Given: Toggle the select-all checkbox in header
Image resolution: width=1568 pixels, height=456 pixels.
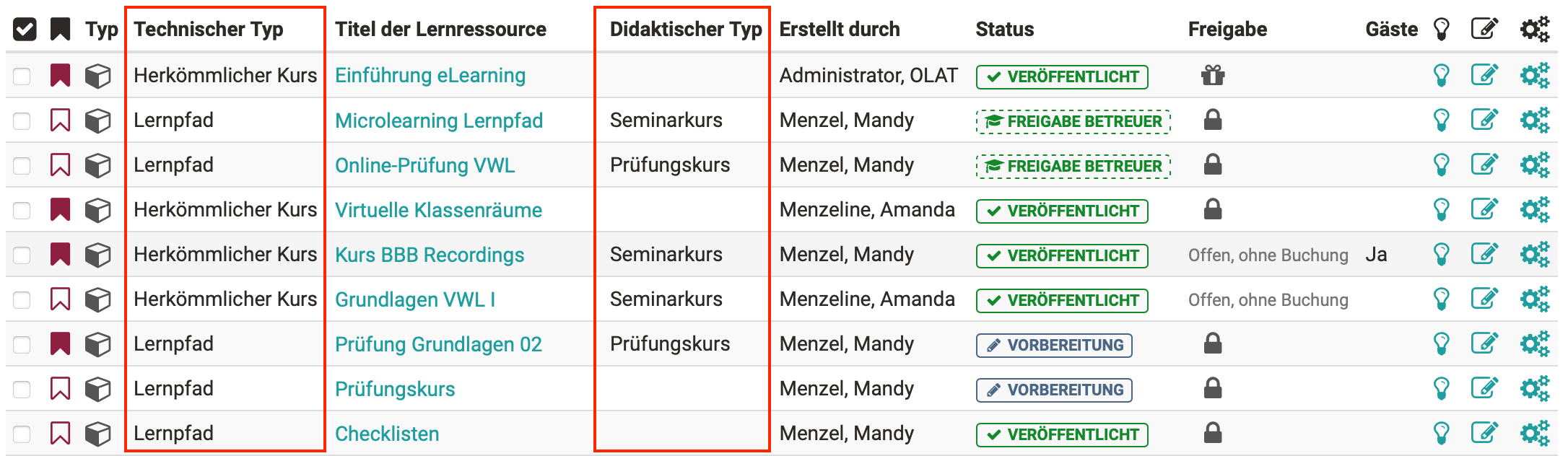Looking at the screenshot, I should (25, 30).
